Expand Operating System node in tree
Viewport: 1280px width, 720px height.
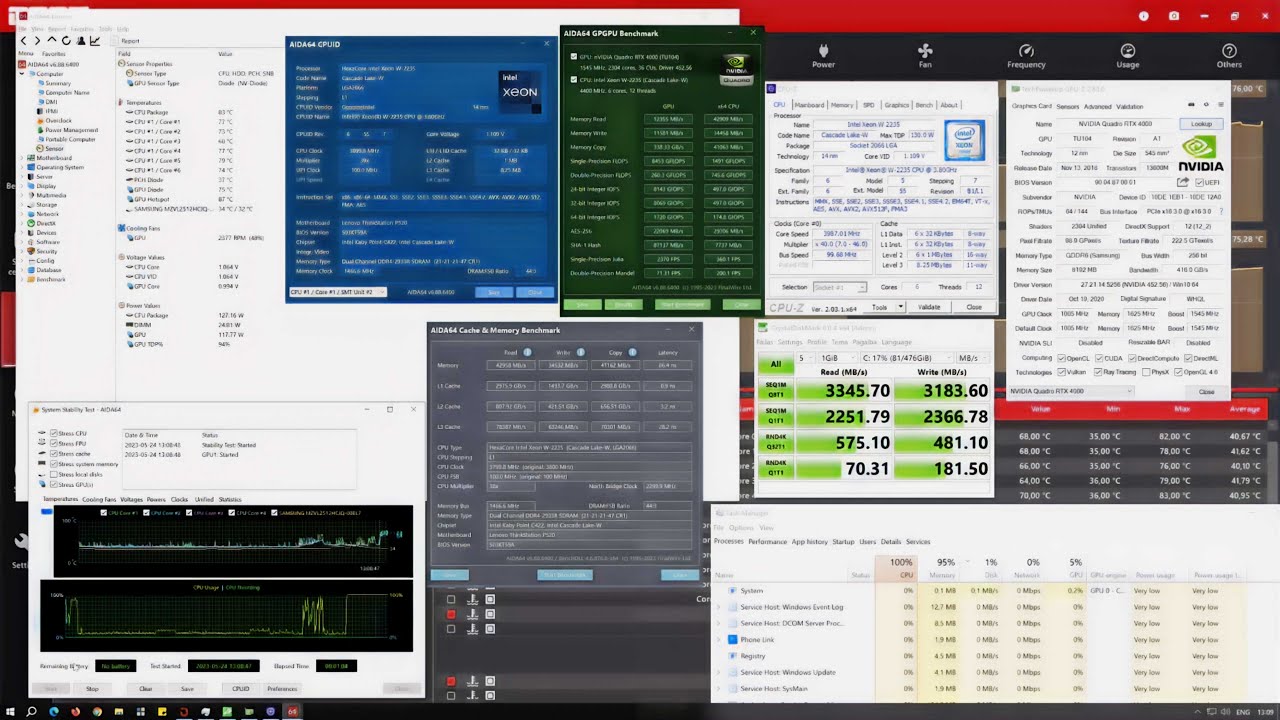22,167
